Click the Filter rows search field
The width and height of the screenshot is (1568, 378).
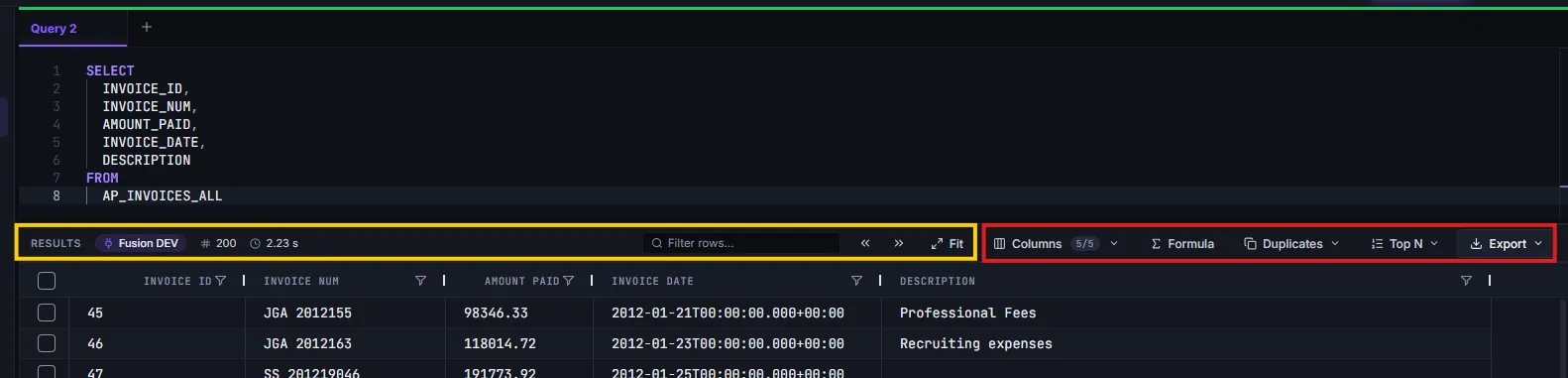click(x=740, y=243)
